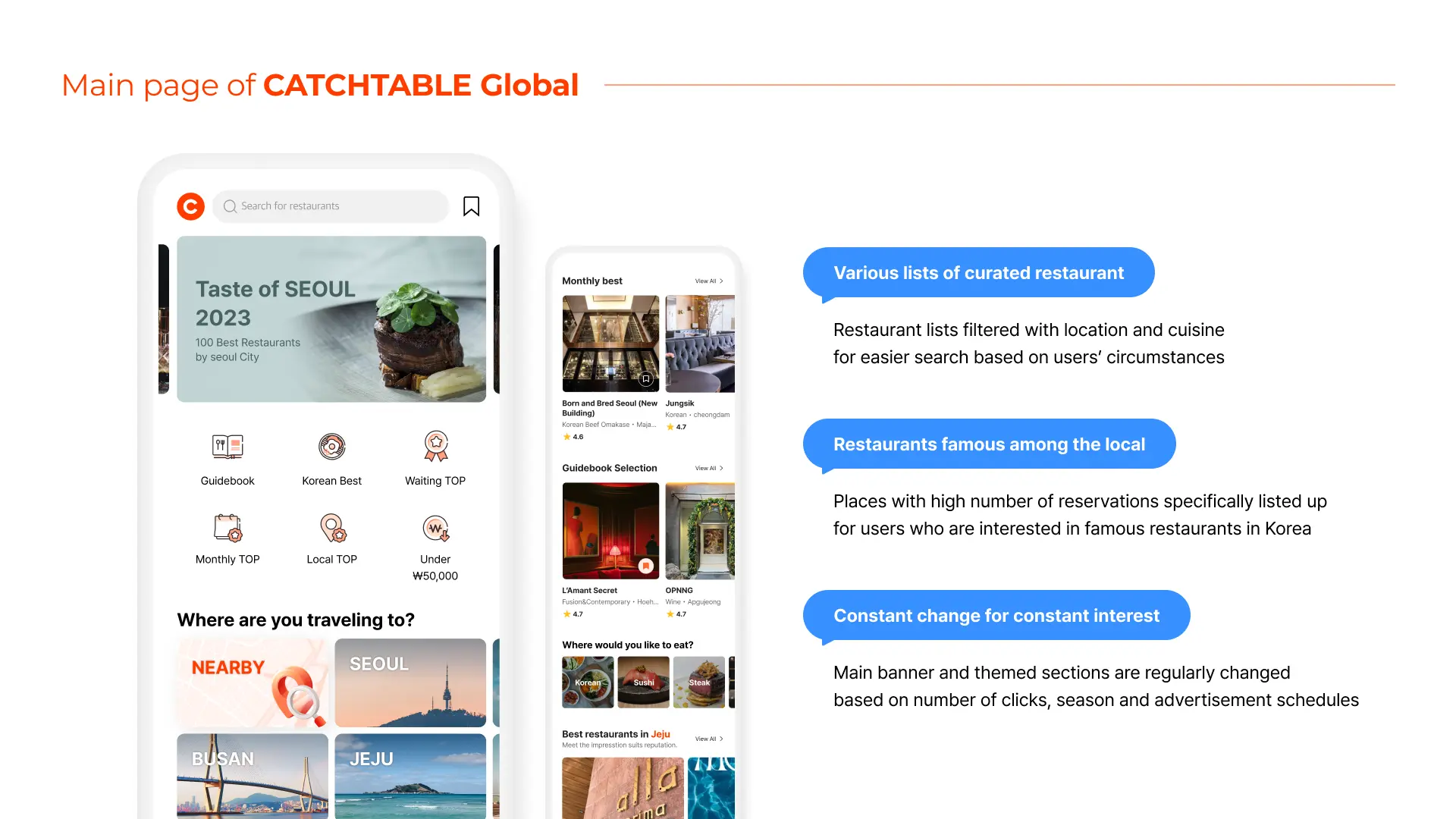Click the magnifier icon in search bar

tap(230, 206)
